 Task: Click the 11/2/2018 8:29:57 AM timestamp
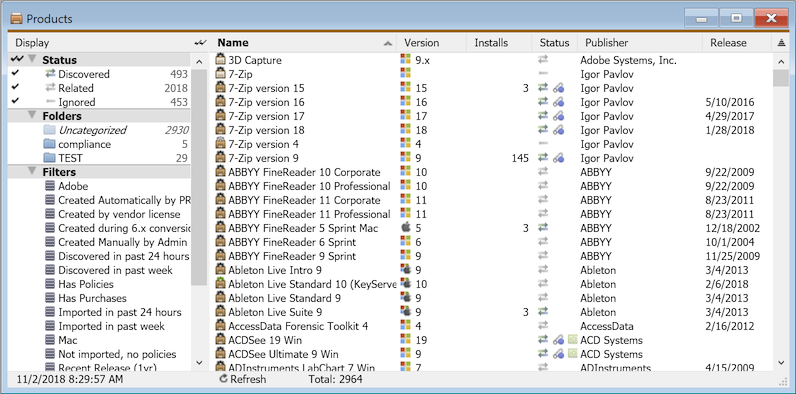[70, 379]
